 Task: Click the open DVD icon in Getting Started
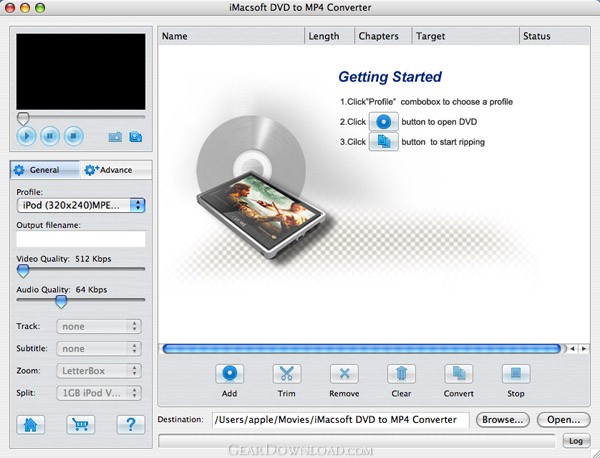pos(383,122)
